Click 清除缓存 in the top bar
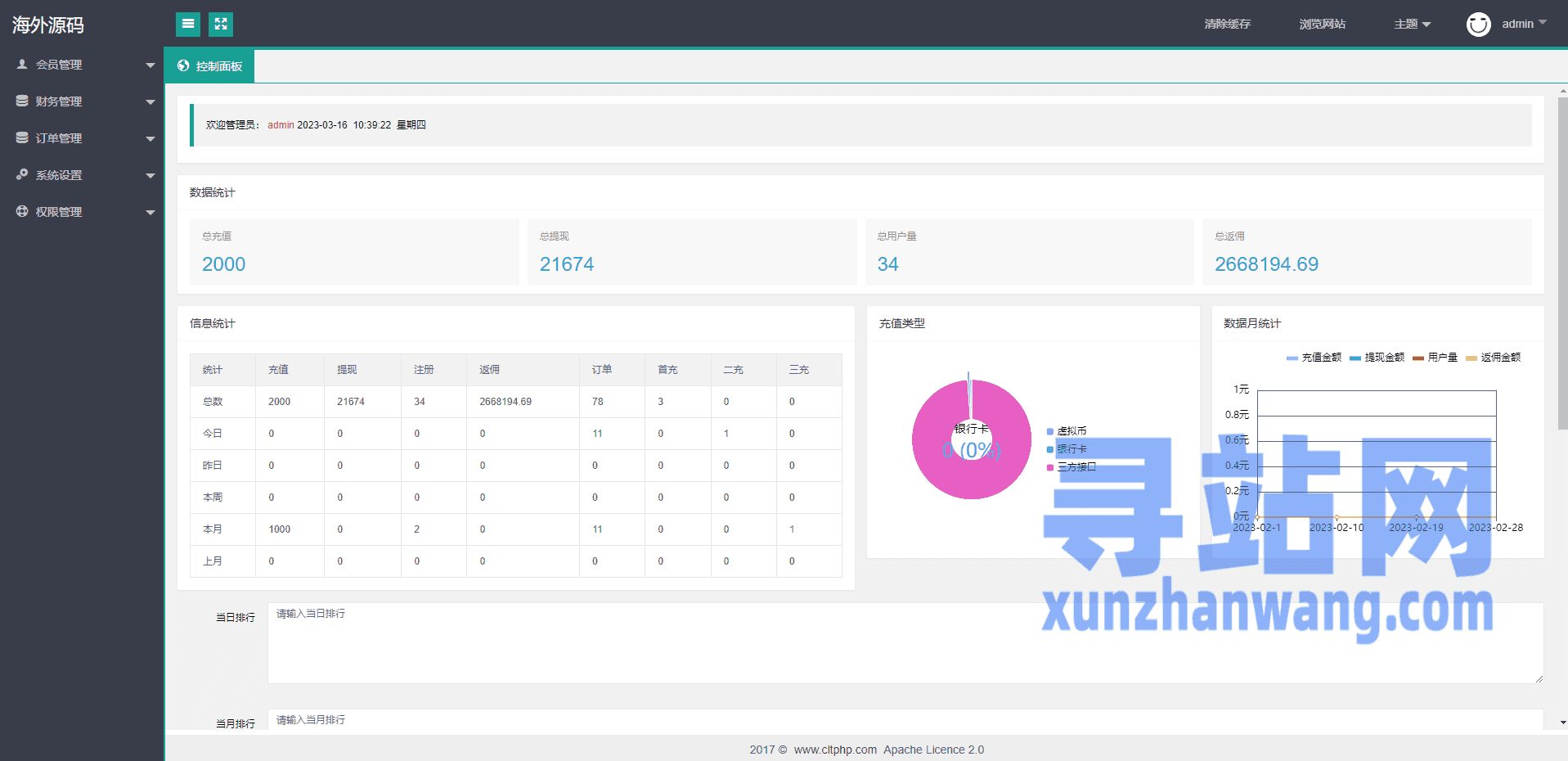 tap(1227, 25)
